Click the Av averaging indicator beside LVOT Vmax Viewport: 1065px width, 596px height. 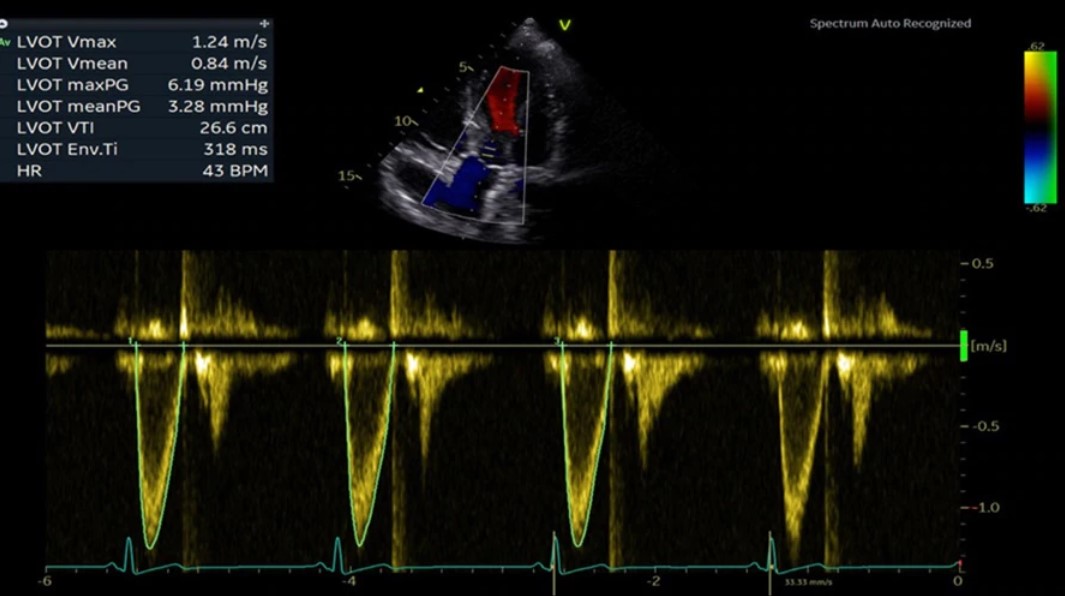coord(6,42)
